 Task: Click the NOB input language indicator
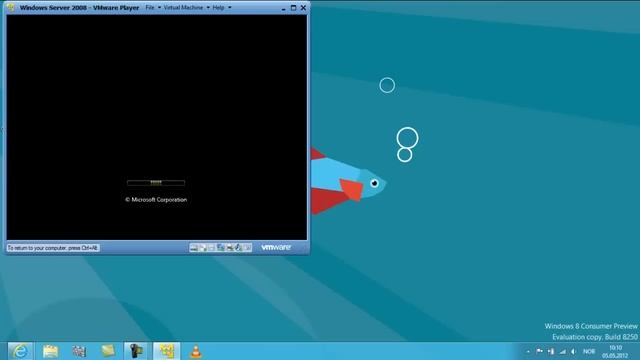pos(589,351)
